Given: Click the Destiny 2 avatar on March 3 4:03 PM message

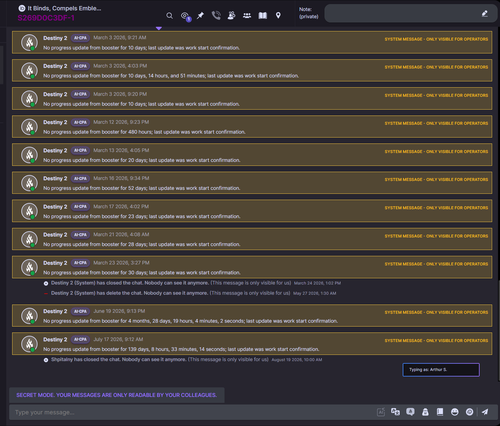Looking at the screenshot, I should [x=29, y=71].
